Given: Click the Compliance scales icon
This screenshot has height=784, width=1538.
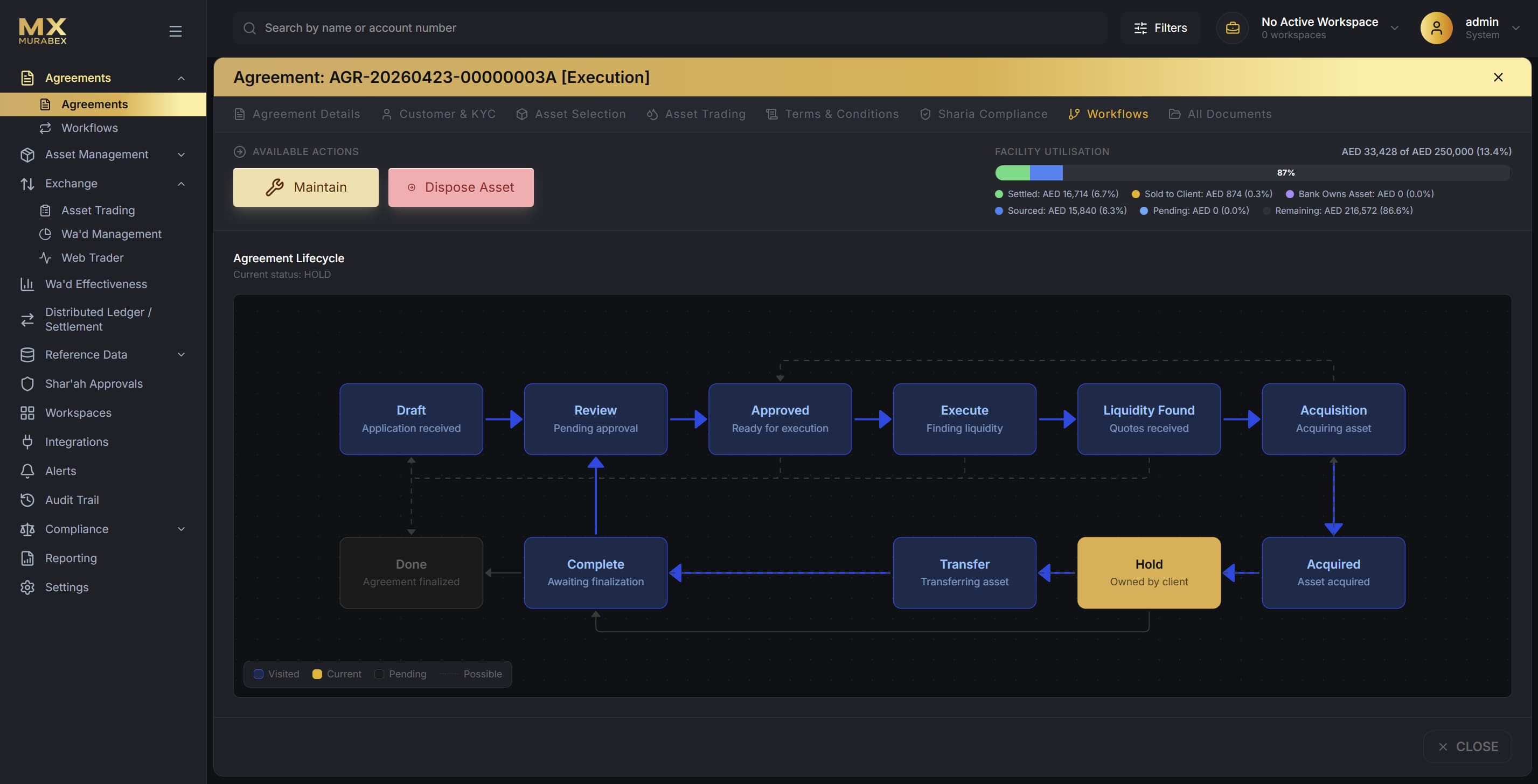Looking at the screenshot, I should point(27,529).
